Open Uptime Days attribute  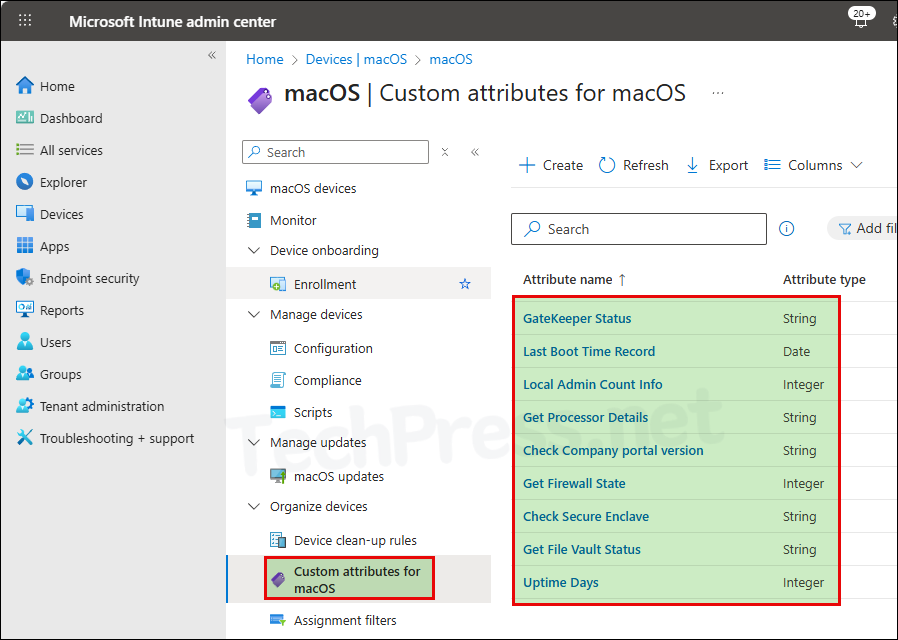[561, 582]
